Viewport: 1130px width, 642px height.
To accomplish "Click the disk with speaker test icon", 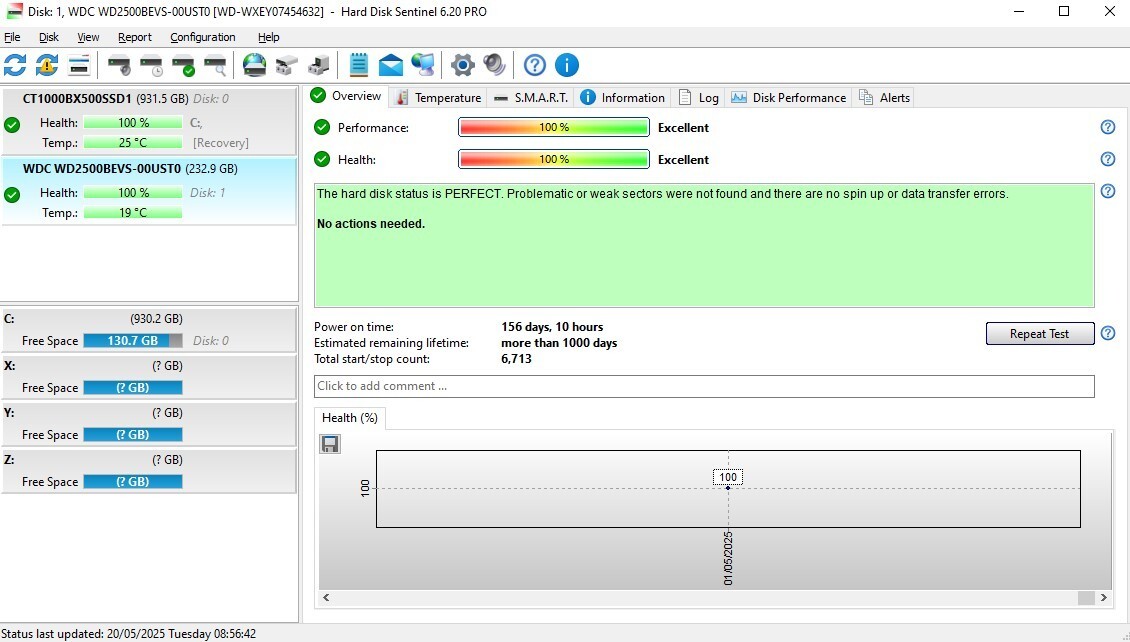I will (119, 66).
